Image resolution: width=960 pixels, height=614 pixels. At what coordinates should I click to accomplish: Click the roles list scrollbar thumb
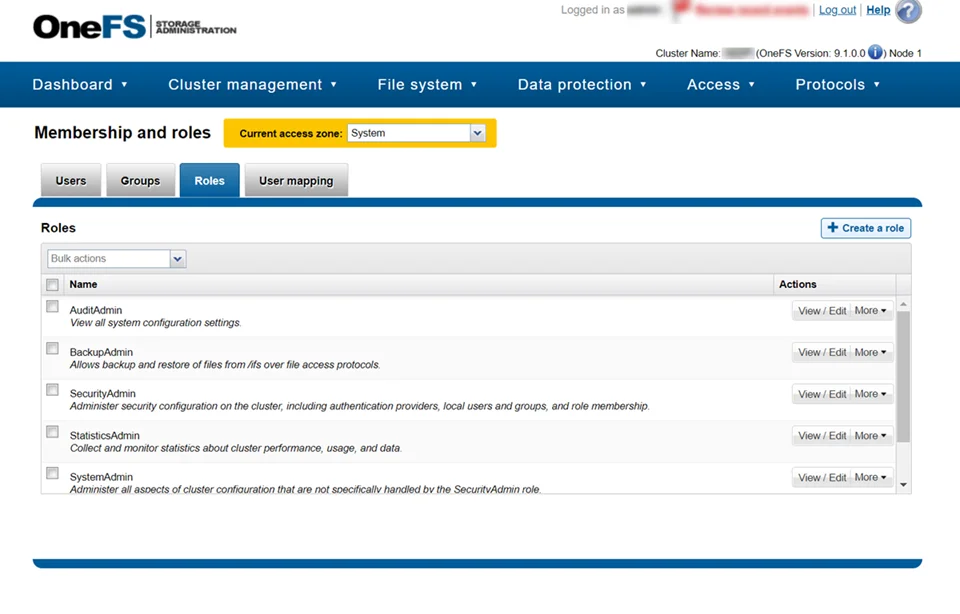coord(903,376)
